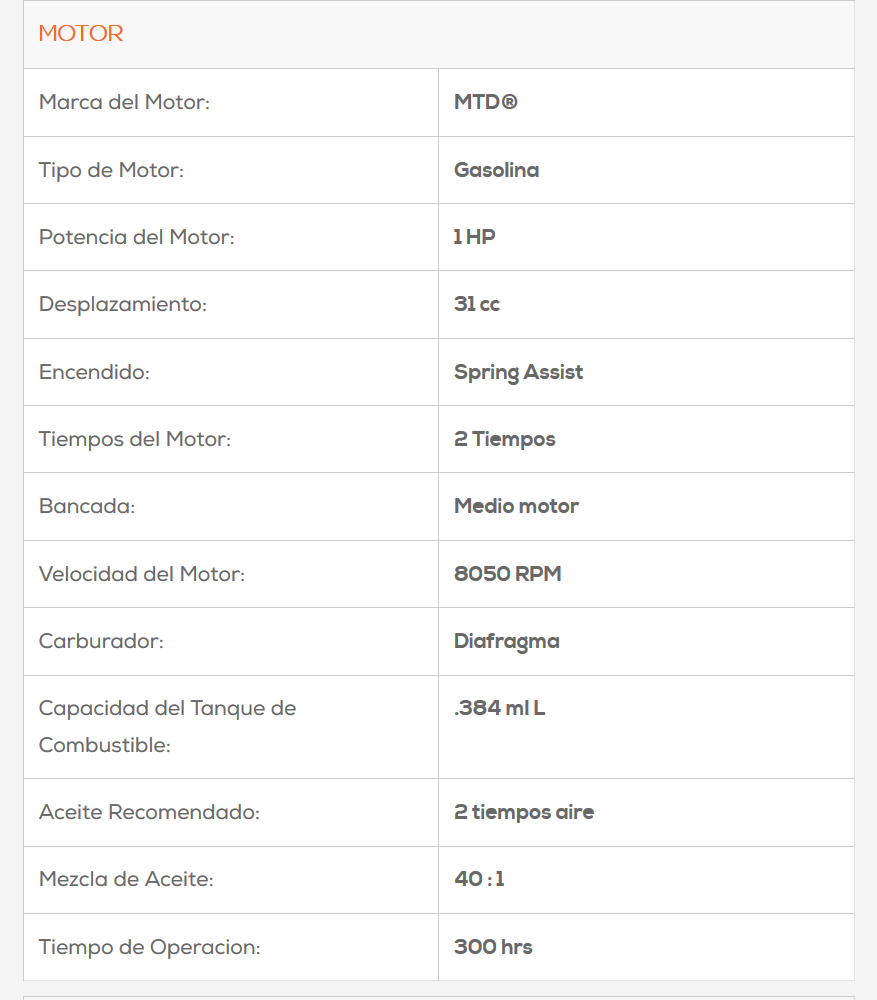Select the 31 cc value
Image resolution: width=877 pixels, height=1000 pixels.
coord(476,304)
